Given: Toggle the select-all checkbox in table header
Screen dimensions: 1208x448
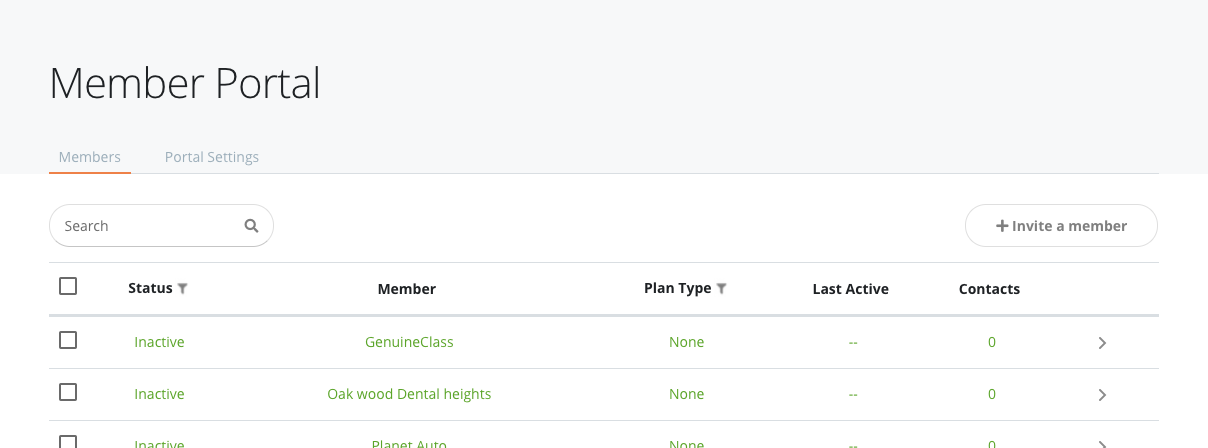Looking at the screenshot, I should [x=68, y=287].
